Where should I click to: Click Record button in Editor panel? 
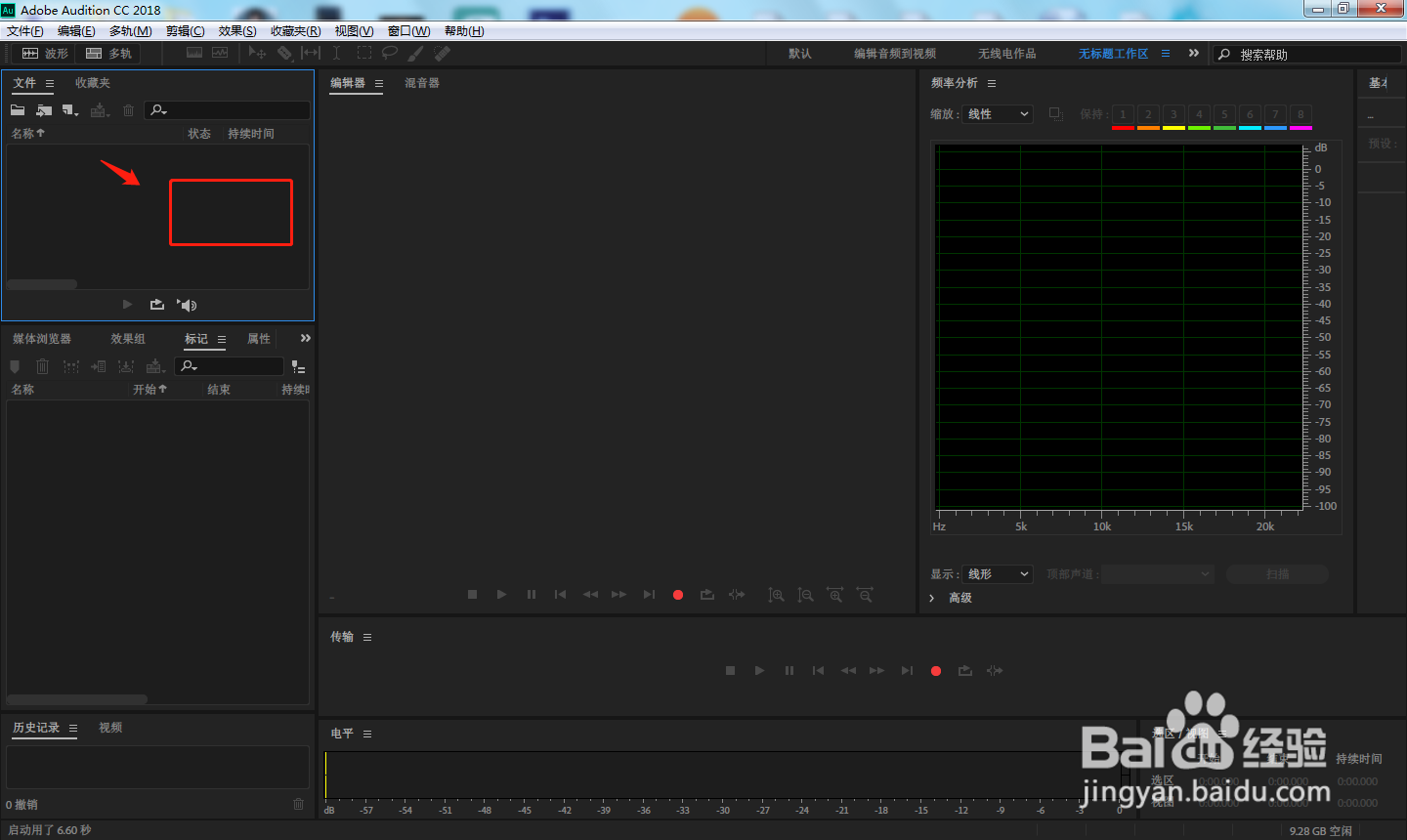(678, 595)
